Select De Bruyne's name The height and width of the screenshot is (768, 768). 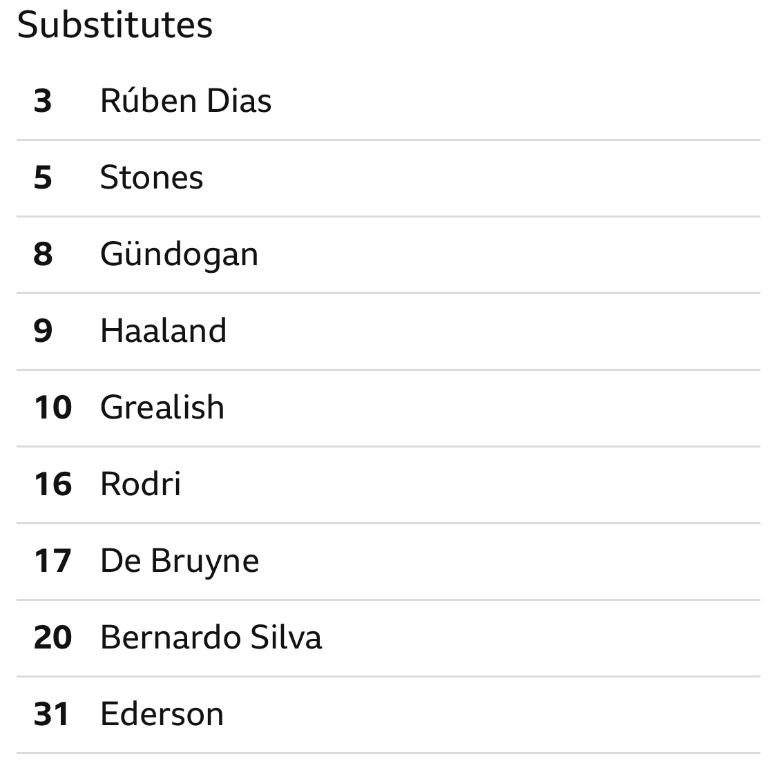(179, 561)
